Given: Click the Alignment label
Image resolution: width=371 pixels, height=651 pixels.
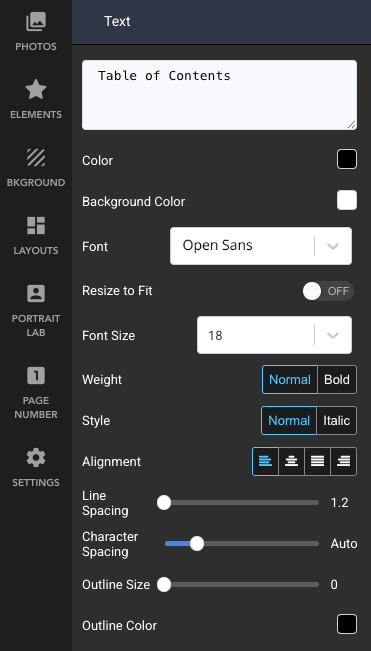Looking at the screenshot, I should point(111,462).
